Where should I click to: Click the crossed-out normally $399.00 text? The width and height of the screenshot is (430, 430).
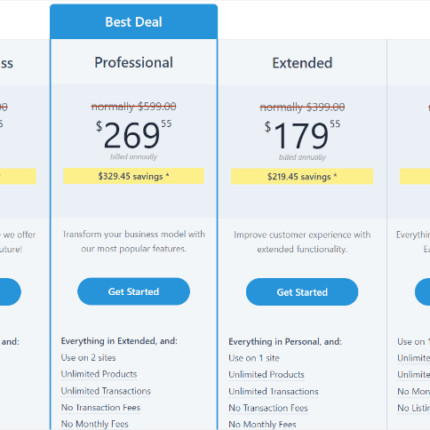(302, 107)
